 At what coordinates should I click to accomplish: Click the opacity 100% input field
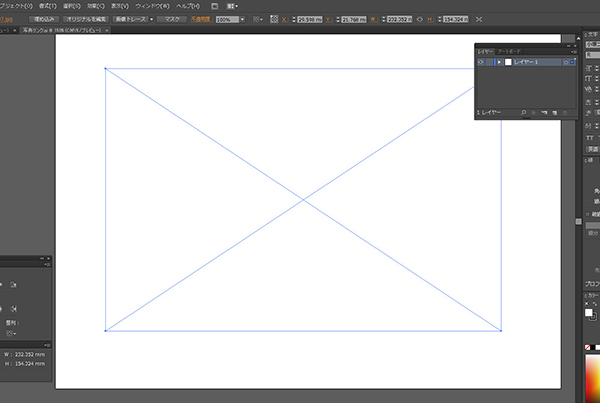pyautogui.click(x=227, y=20)
